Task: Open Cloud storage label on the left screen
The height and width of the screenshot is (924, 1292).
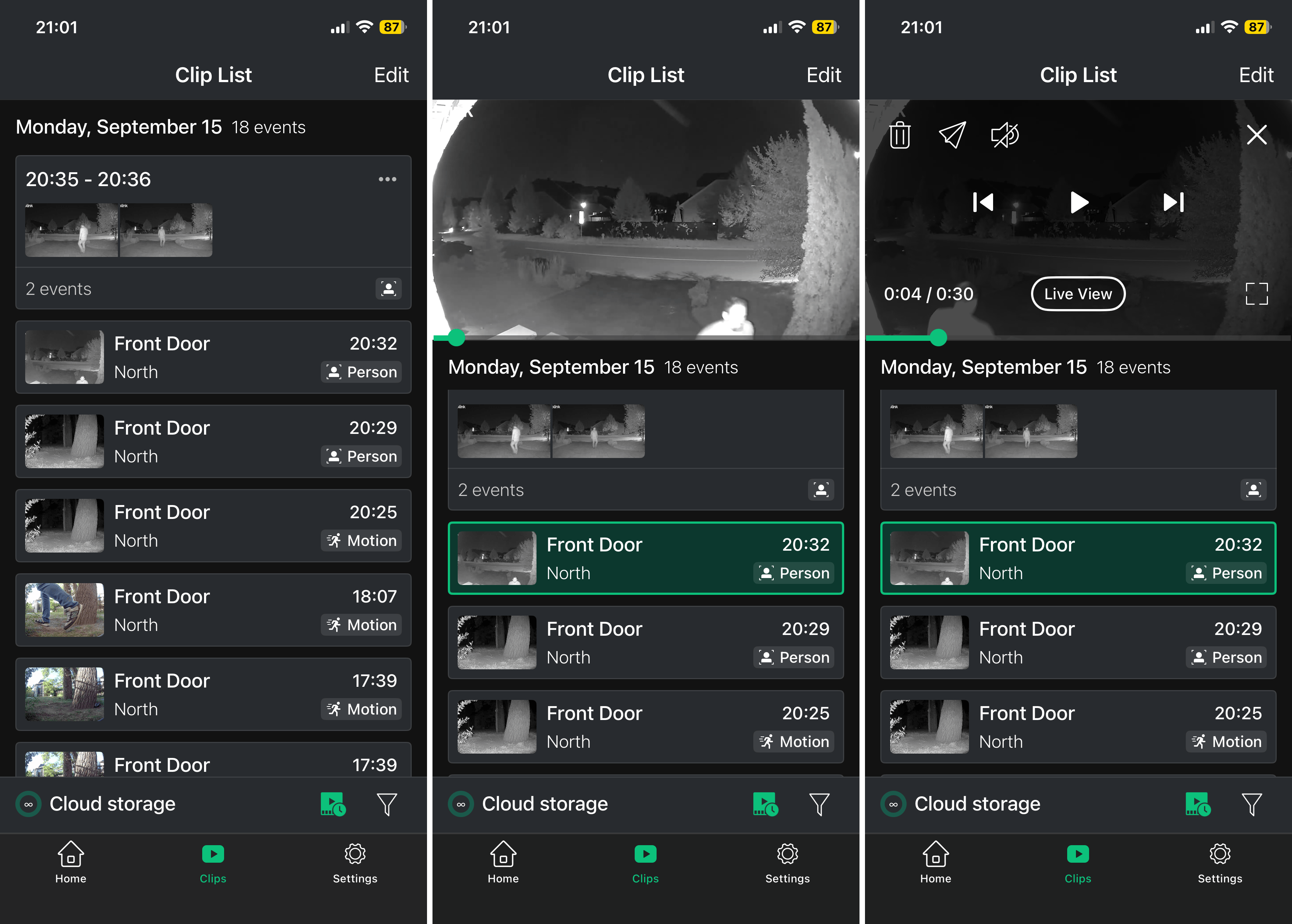Action: tap(113, 804)
